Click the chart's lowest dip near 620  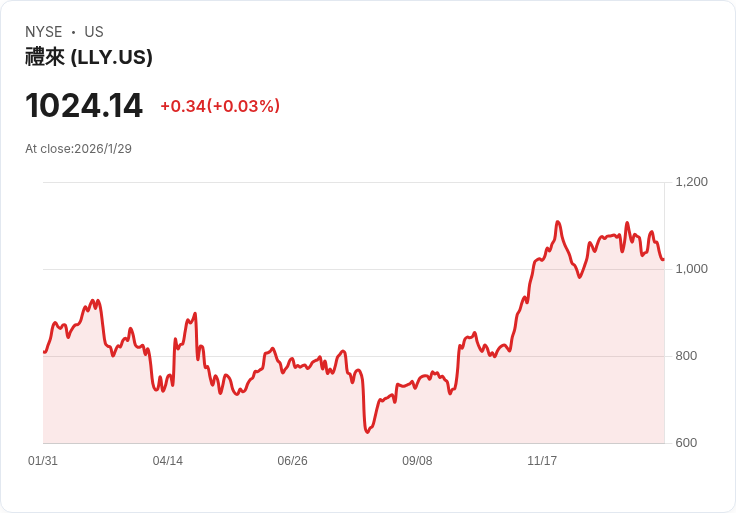pos(367,431)
